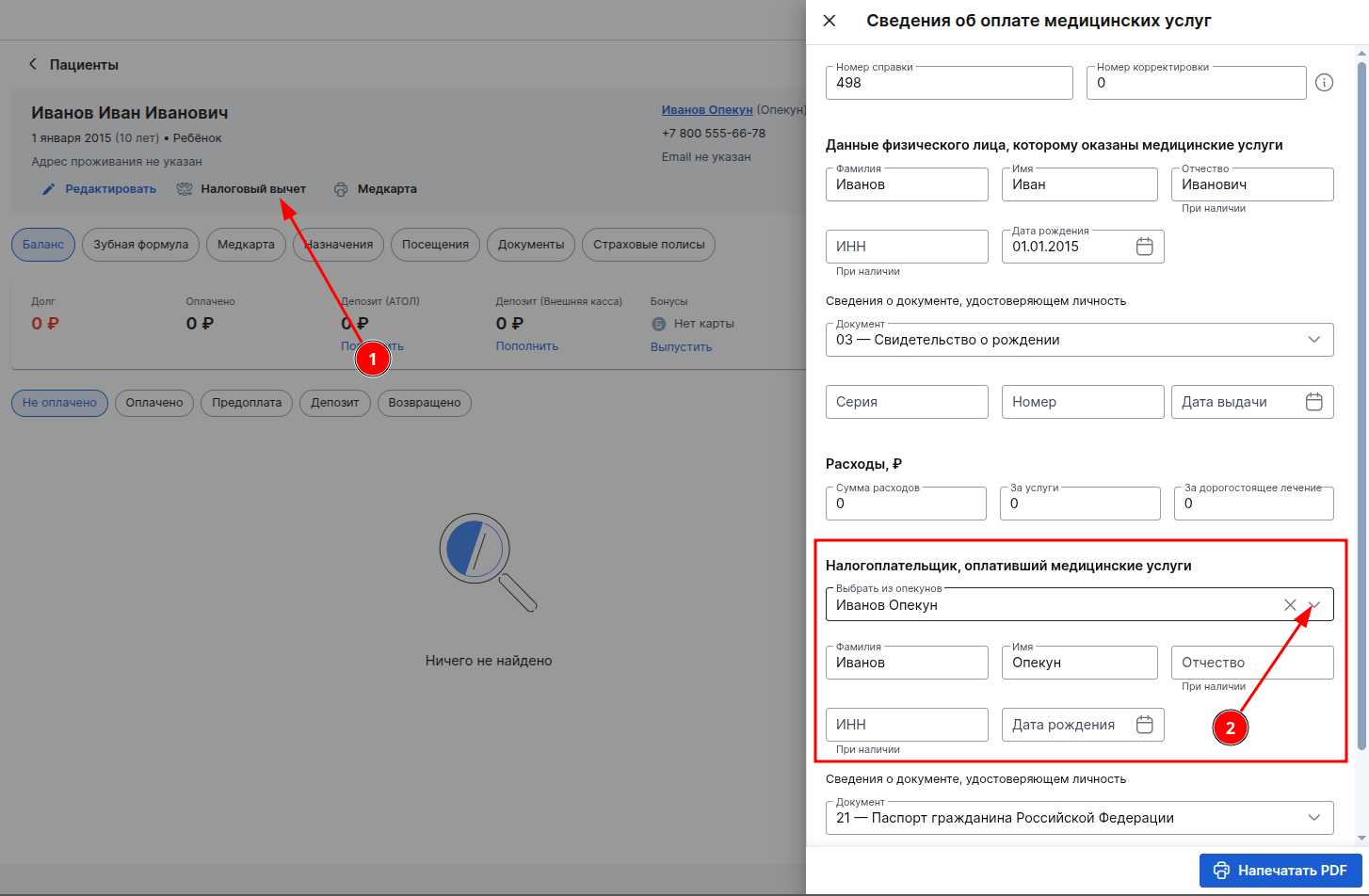
Task: Click the Номер справки field
Action: pos(949,83)
